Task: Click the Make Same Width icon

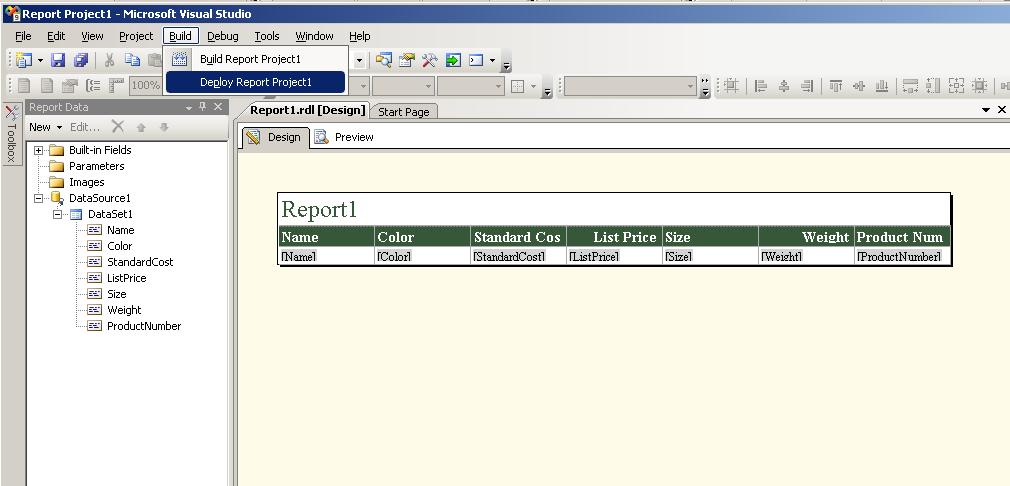Action: click(910, 86)
